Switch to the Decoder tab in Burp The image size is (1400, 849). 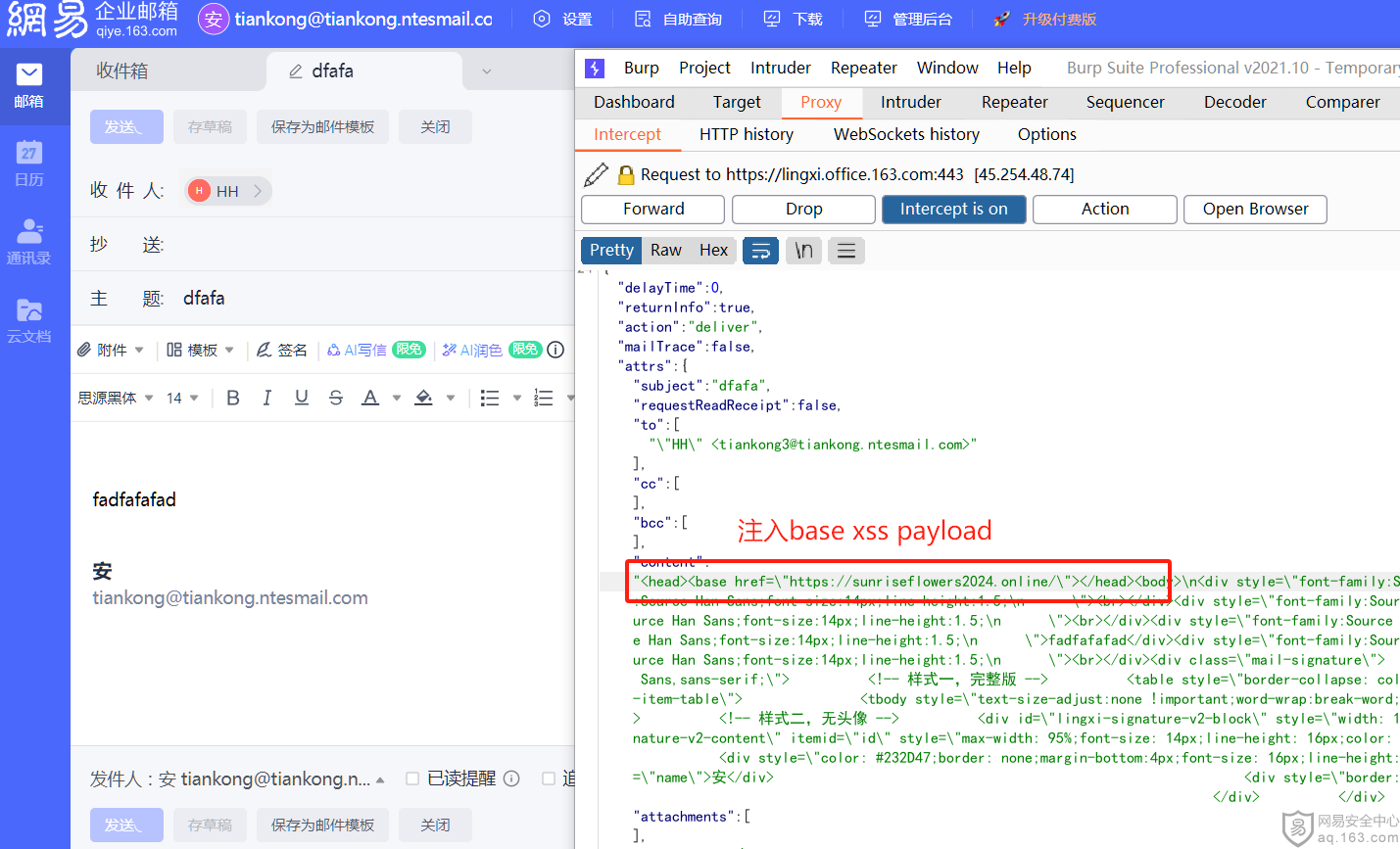1234,102
